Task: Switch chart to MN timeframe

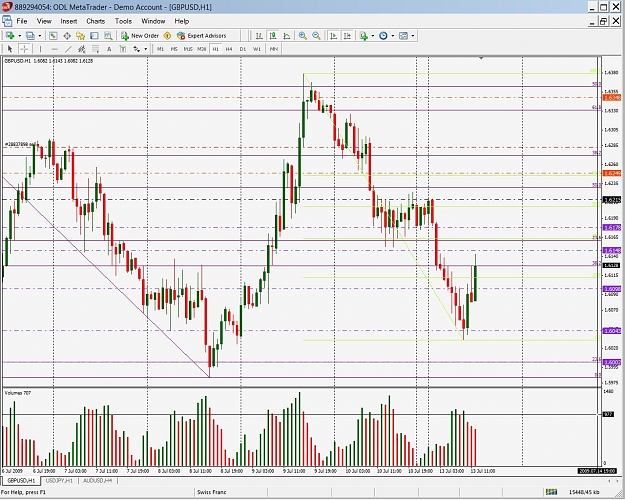Action: coord(273,49)
